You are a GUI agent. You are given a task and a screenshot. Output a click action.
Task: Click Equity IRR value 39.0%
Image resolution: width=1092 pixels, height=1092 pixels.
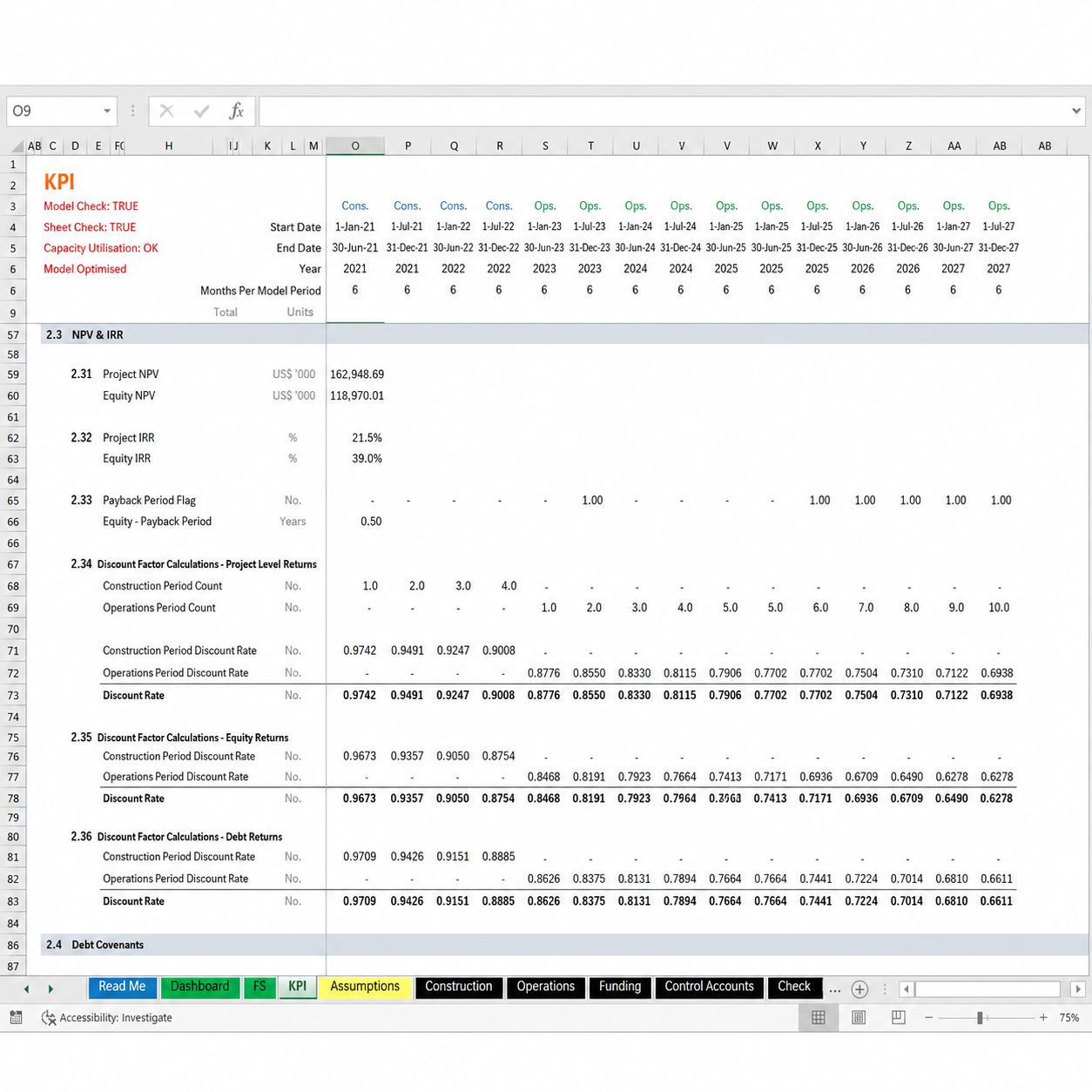pyautogui.click(x=367, y=459)
